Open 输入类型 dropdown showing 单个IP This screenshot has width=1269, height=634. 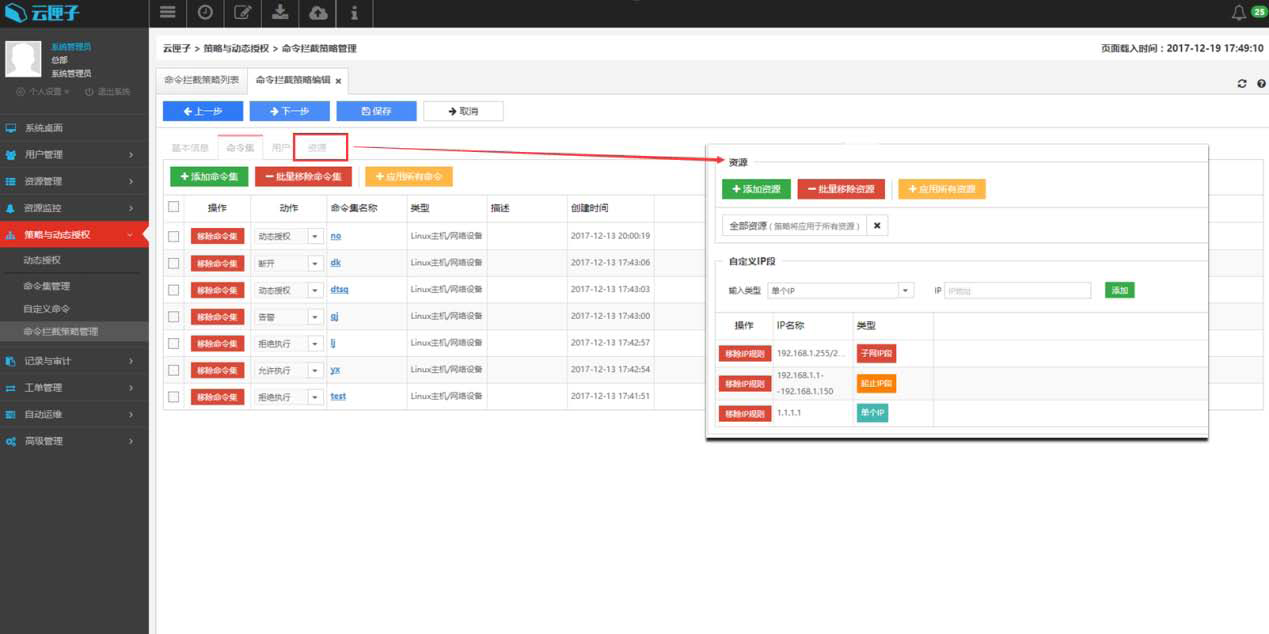pos(840,290)
